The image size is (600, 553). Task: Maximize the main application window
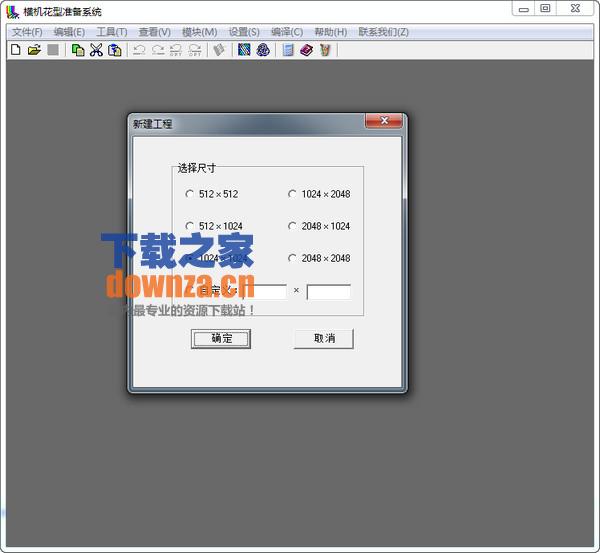(x=545, y=8)
